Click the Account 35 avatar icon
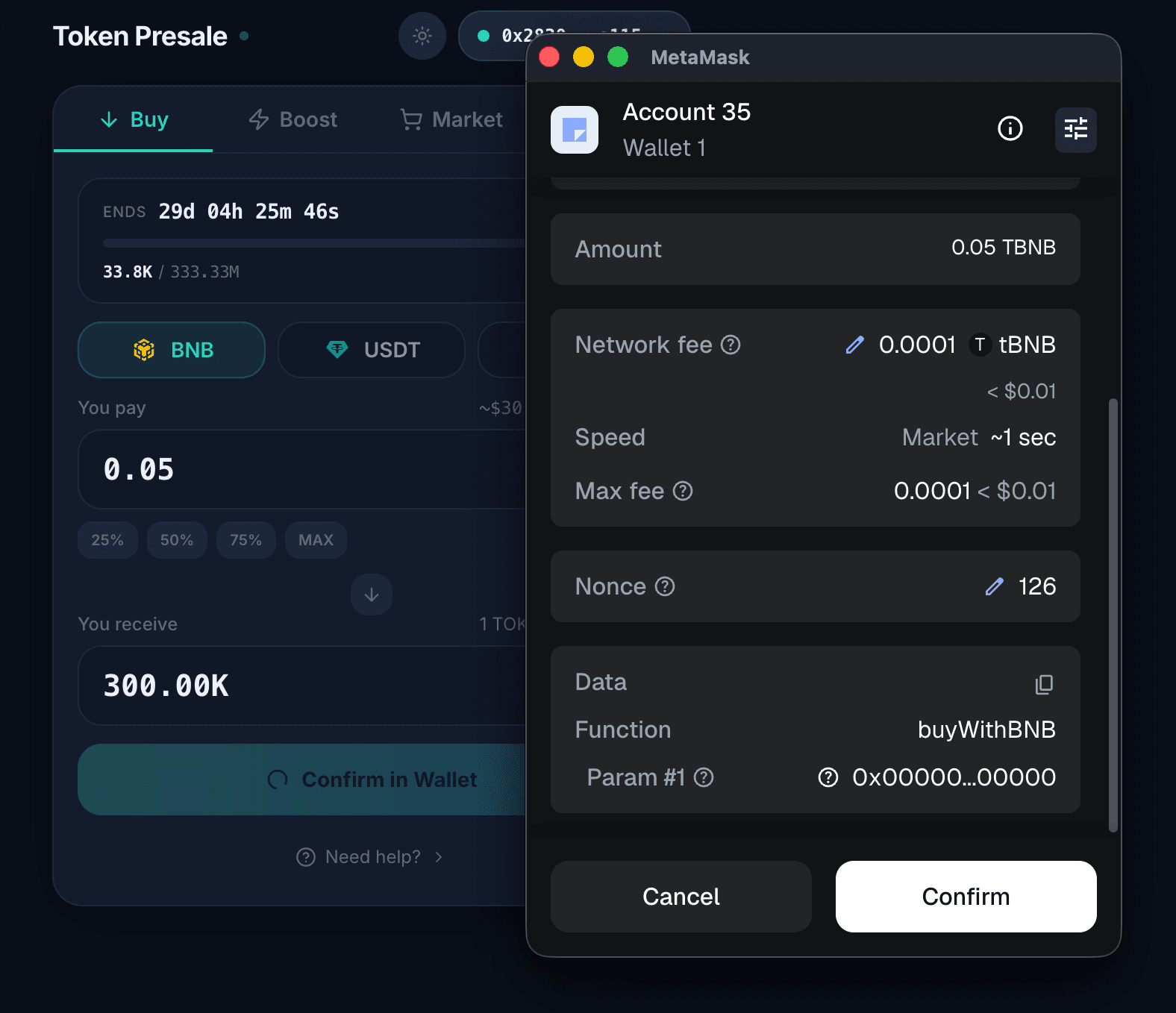Screen dimensions: 1176x1013 pos(574,130)
